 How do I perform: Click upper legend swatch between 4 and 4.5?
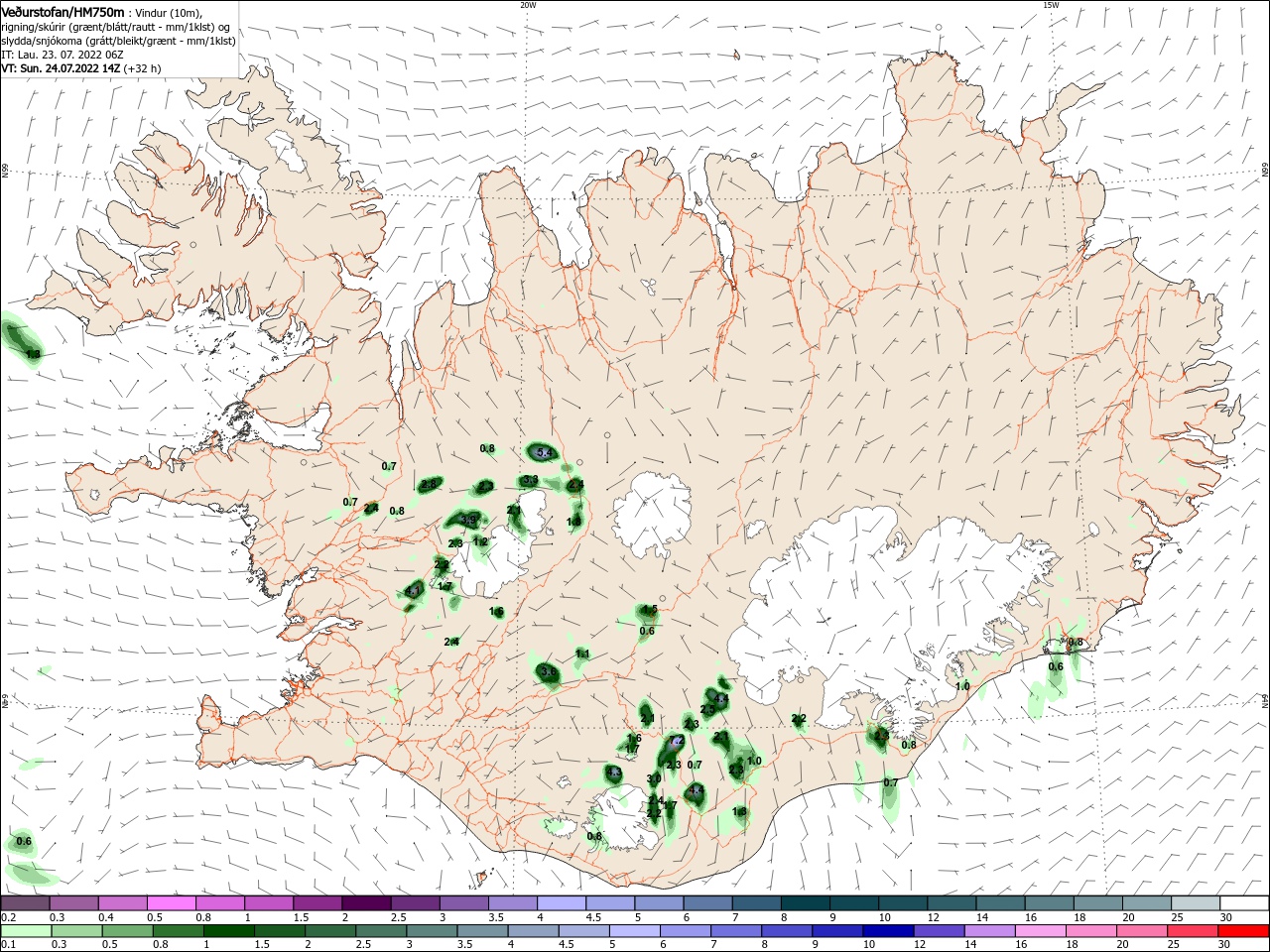pyautogui.click(x=562, y=902)
